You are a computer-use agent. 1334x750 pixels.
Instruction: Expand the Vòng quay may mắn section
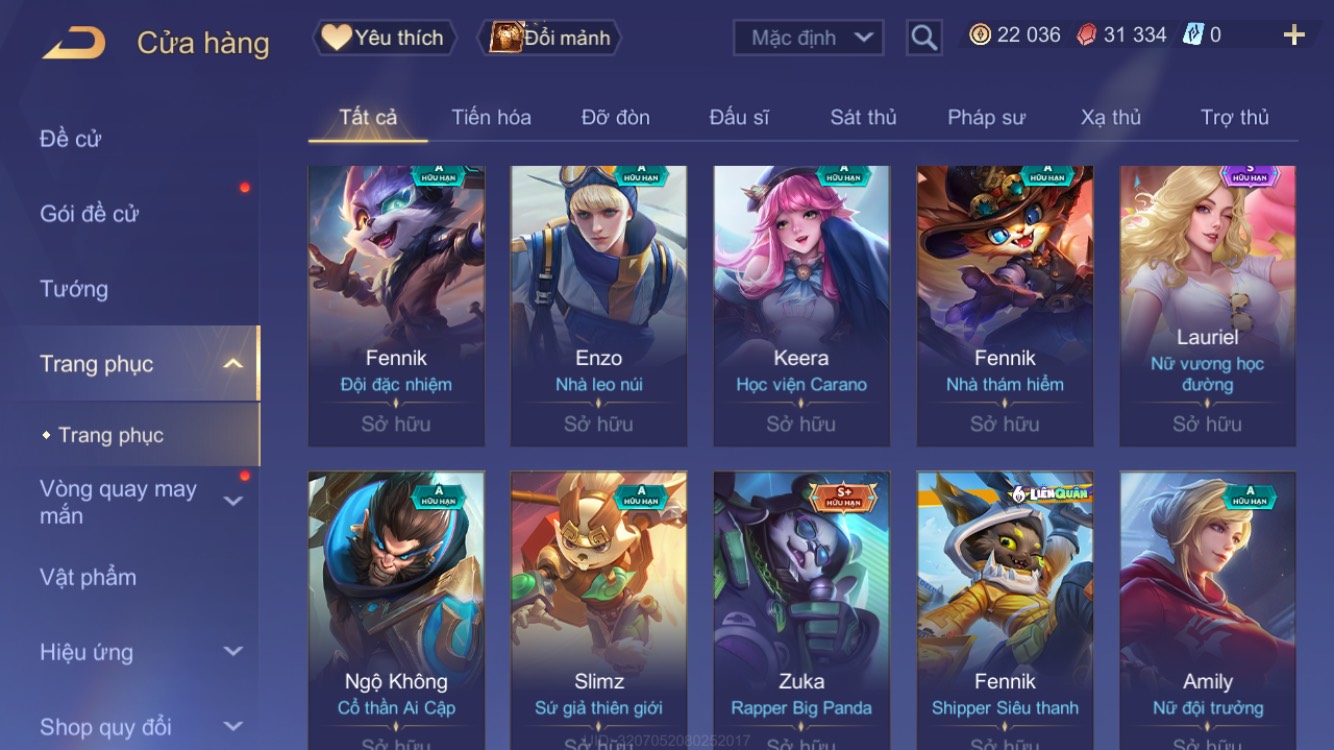coord(232,501)
